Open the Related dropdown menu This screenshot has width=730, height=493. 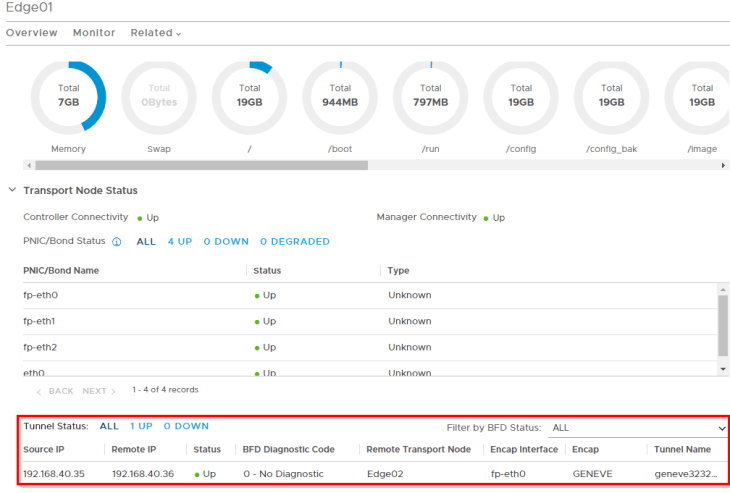tap(155, 33)
